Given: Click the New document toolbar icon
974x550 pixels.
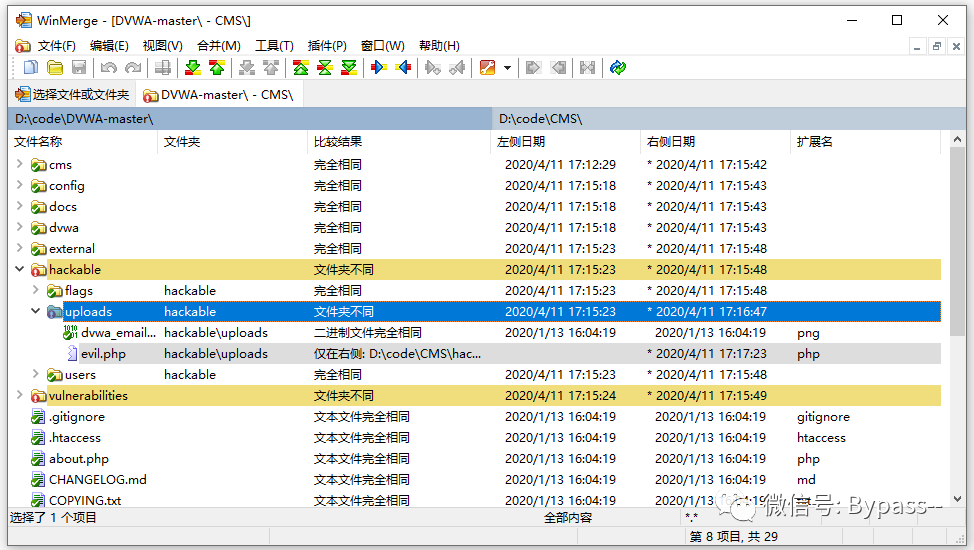Looking at the screenshot, I should 31,67.
